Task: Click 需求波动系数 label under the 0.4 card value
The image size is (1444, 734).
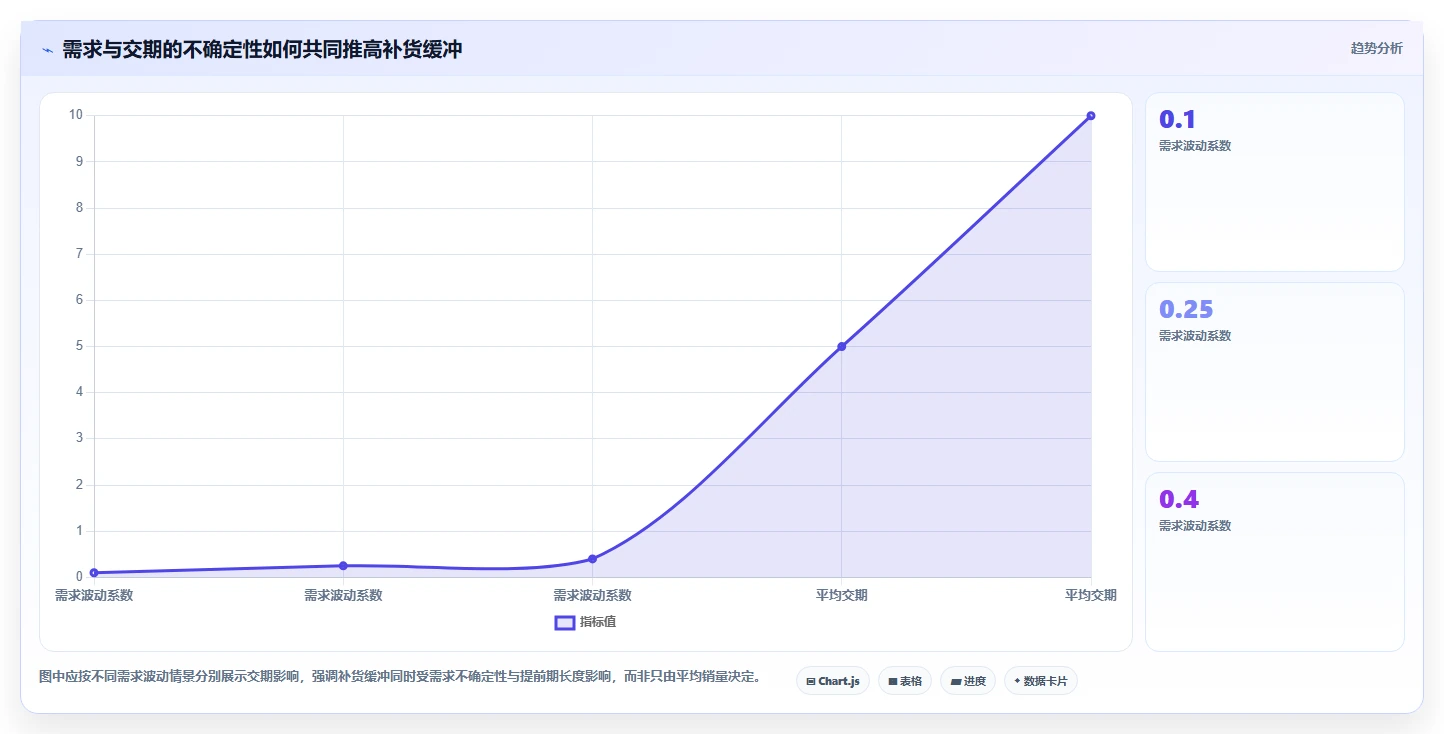Action: point(1195,526)
